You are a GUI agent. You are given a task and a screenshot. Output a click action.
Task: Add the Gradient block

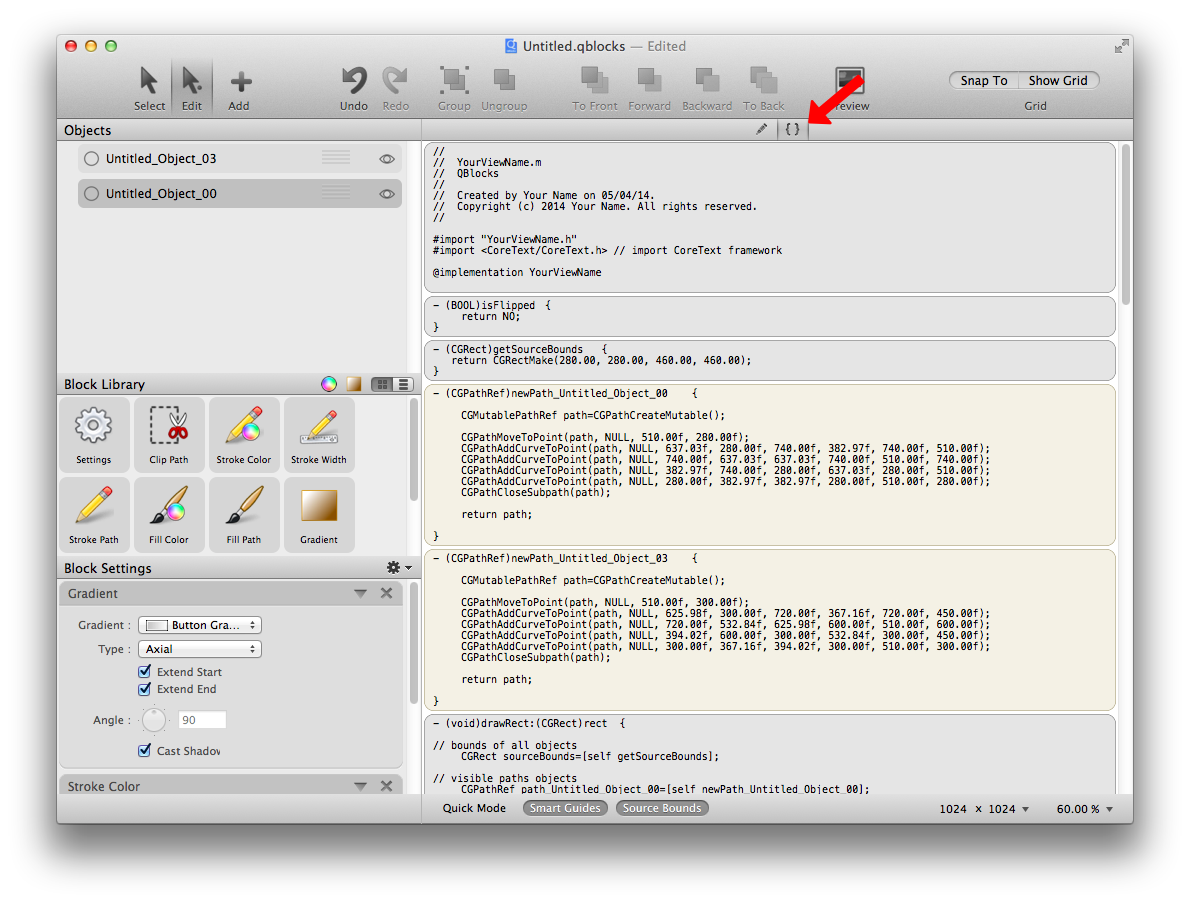click(319, 514)
